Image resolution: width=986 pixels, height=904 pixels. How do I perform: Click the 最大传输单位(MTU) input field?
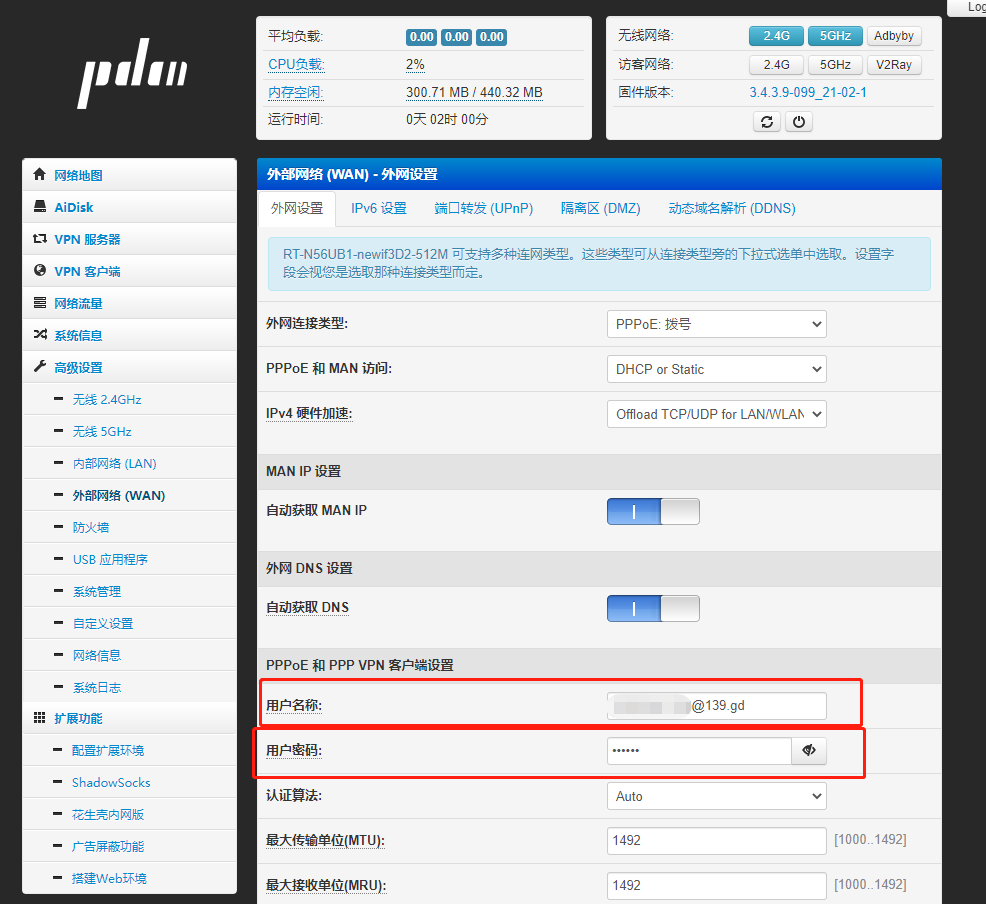click(716, 840)
